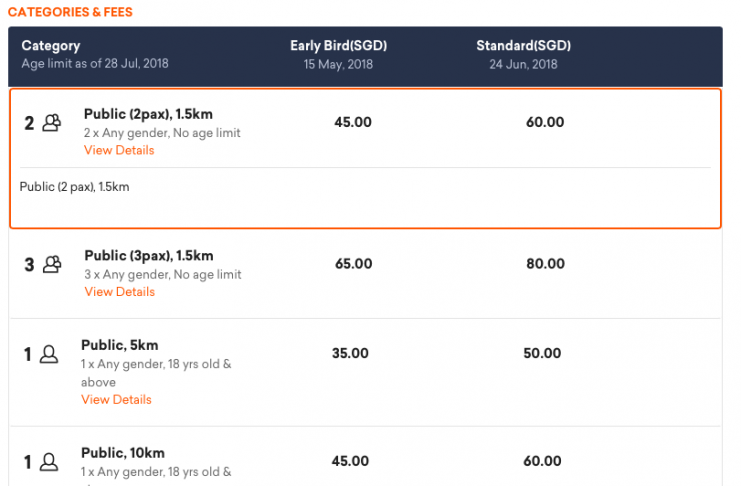
Task: Collapse View Details under Public (2pax), 1.5km
Action: [x=119, y=150]
